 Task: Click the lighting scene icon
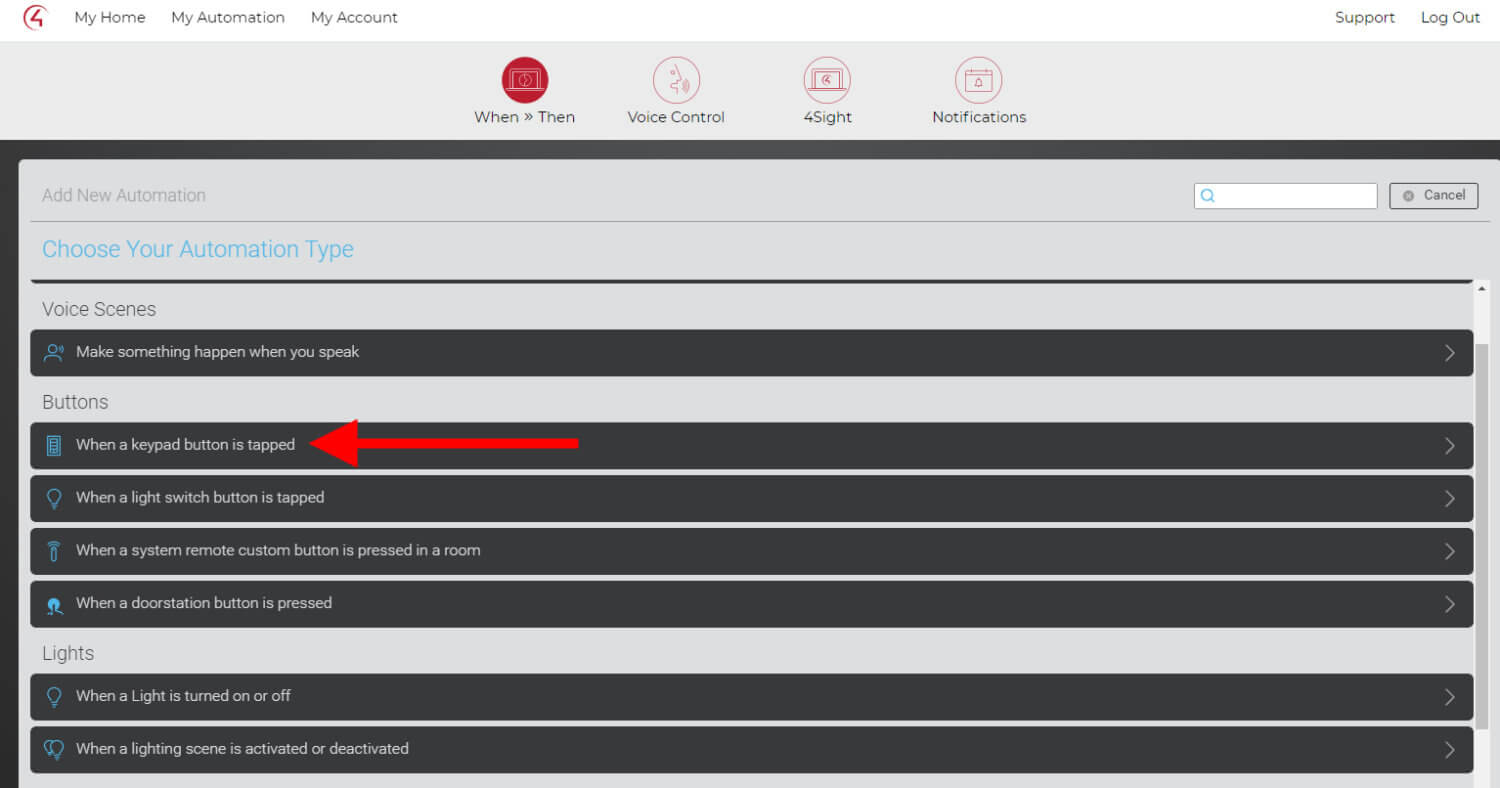click(54, 749)
